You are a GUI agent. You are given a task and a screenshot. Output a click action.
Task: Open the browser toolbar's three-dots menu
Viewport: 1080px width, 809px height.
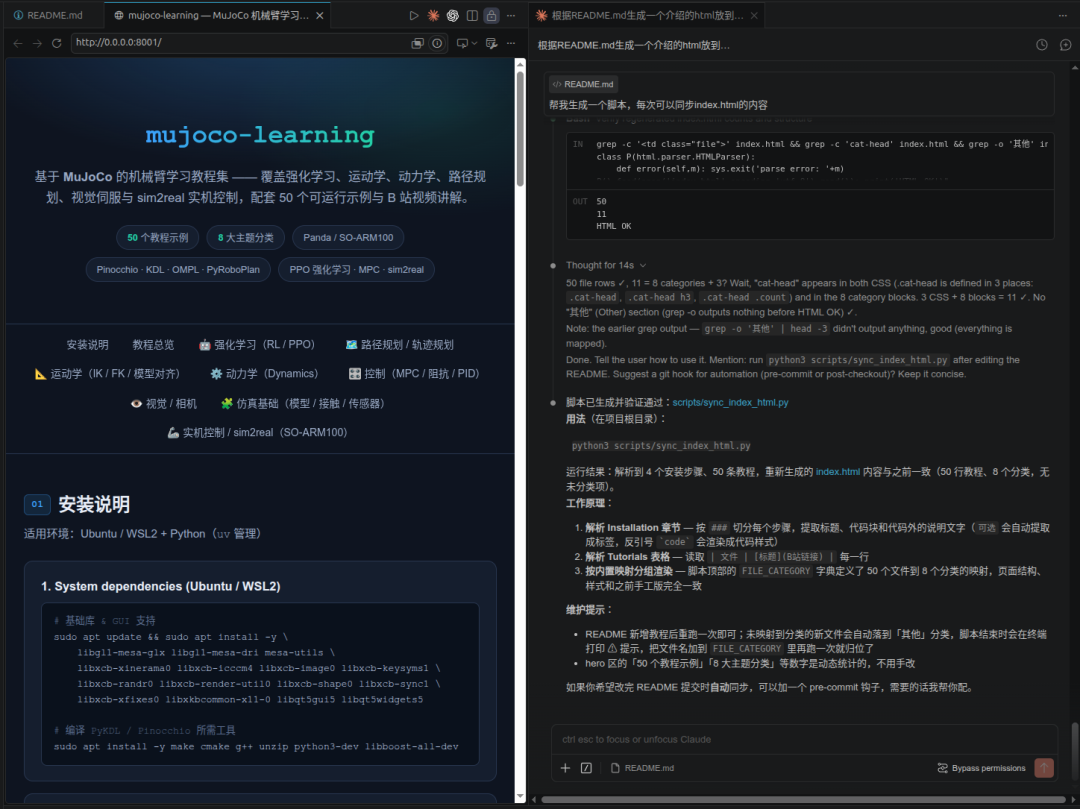coord(510,43)
